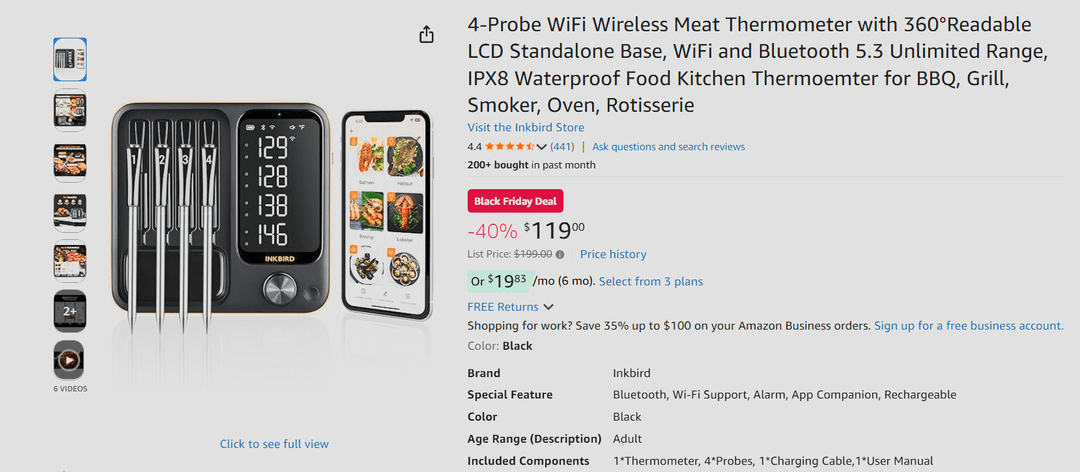This screenshot has height=472, width=1080.
Task: Expand the FREE Returns dropdown
Action: 548,307
